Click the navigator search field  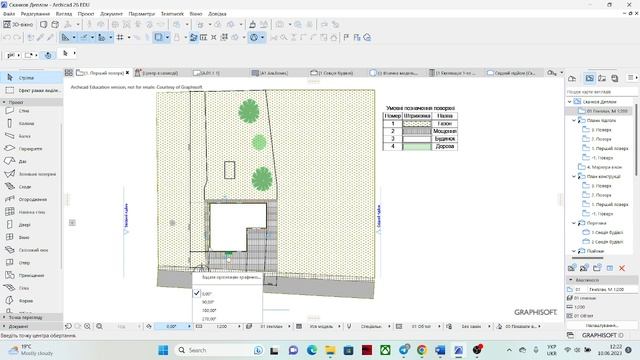coord(601,92)
